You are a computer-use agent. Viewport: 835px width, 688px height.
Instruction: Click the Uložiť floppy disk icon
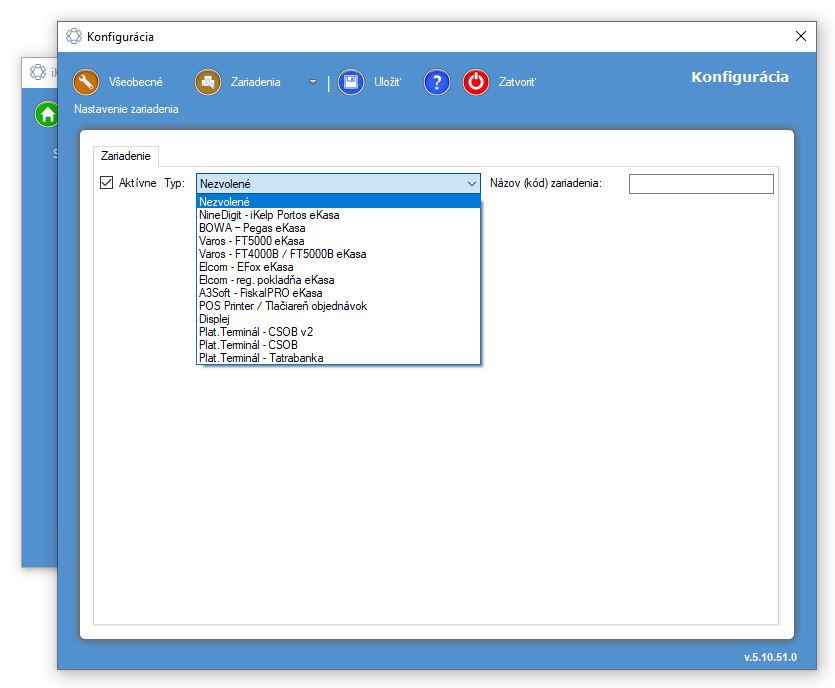point(350,82)
